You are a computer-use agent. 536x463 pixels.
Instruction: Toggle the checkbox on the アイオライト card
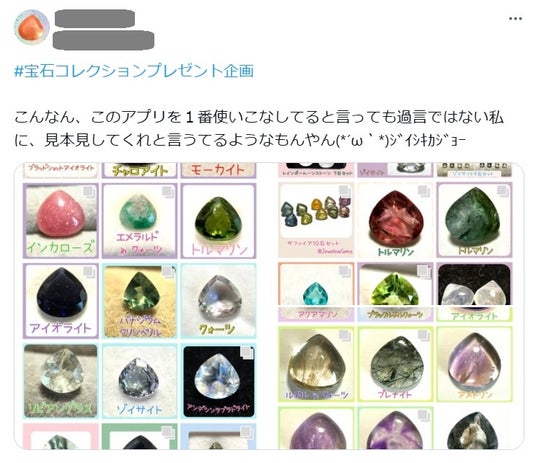point(89,272)
